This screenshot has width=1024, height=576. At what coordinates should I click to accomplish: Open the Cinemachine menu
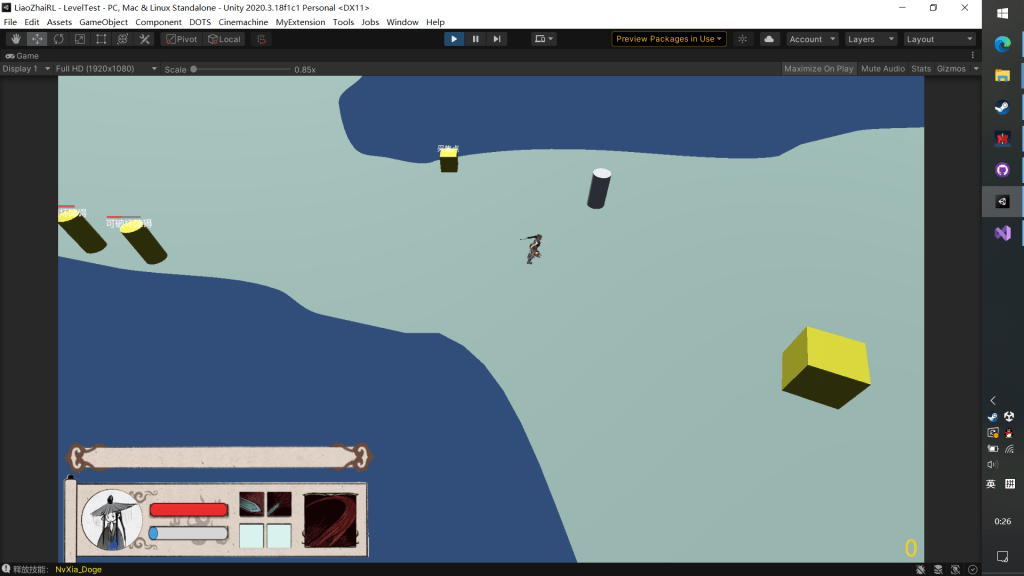[243, 22]
